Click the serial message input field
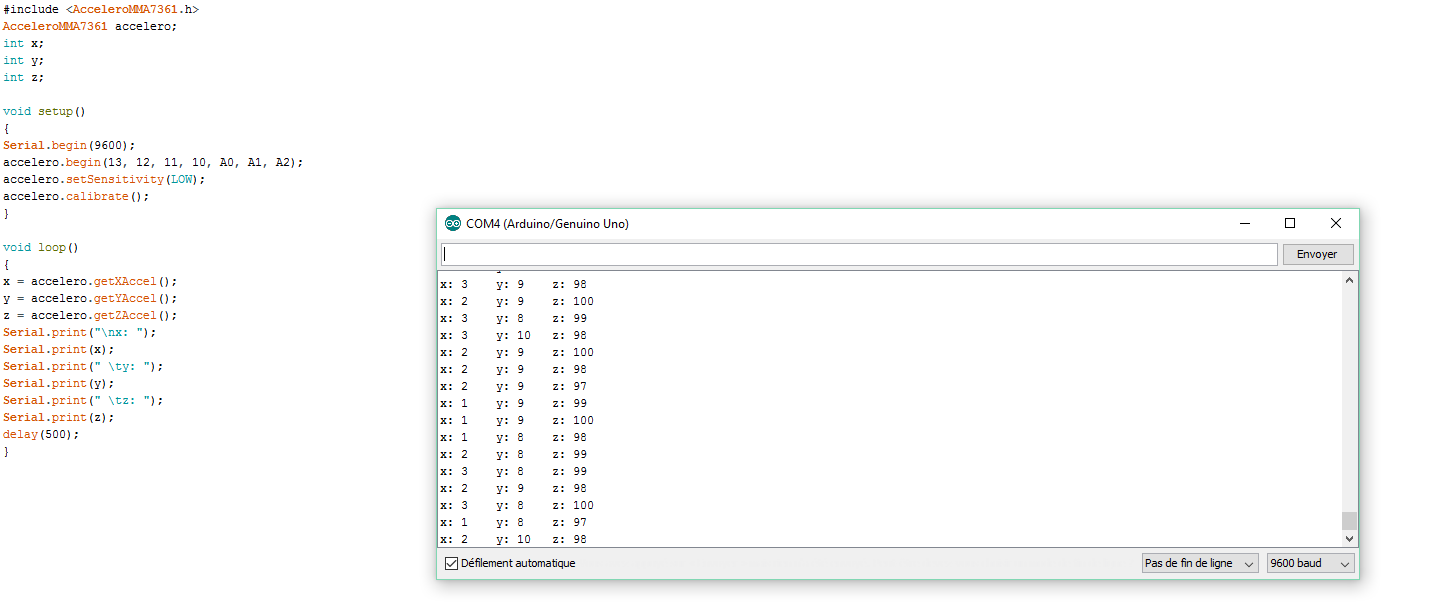1438x611 pixels. click(860, 254)
